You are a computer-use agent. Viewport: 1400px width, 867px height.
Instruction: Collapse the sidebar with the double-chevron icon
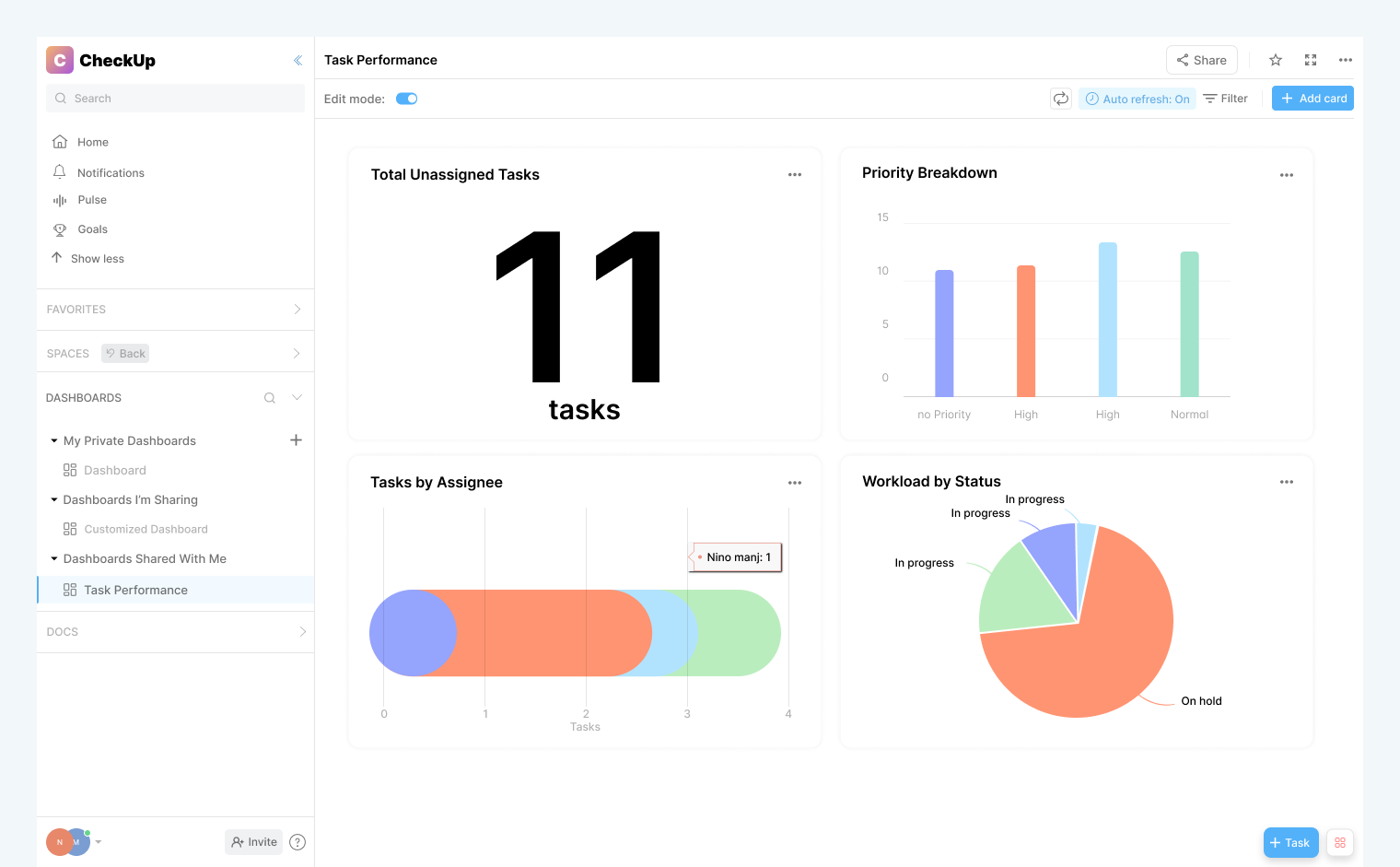[297, 60]
